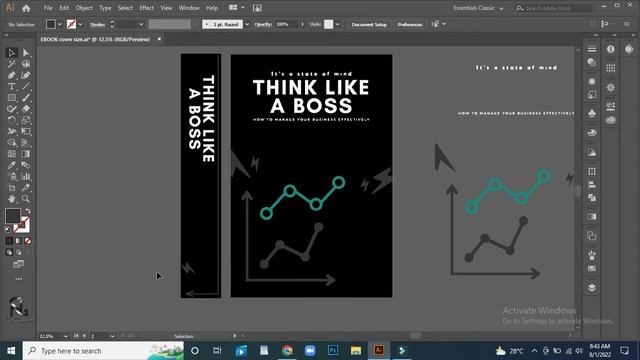The height and width of the screenshot is (360, 640).
Task: Switch to Draw Behind mode
Action: click(18, 252)
